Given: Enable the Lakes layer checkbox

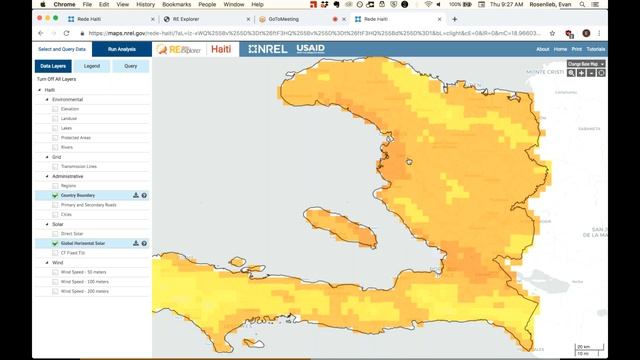Looking at the screenshot, I should click(55, 128).
